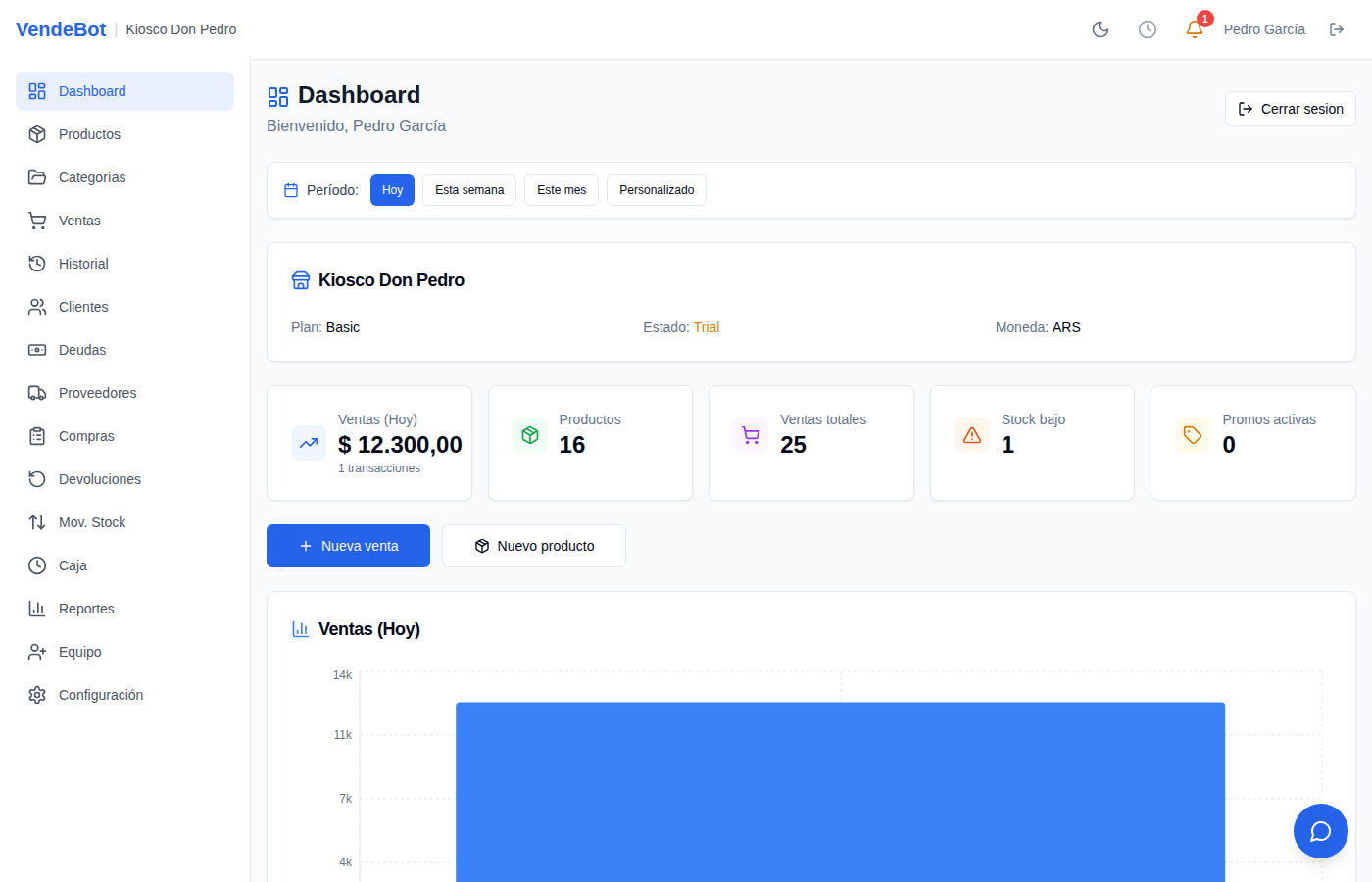Click the Caja clock icon in sidebar

point(37,565)
